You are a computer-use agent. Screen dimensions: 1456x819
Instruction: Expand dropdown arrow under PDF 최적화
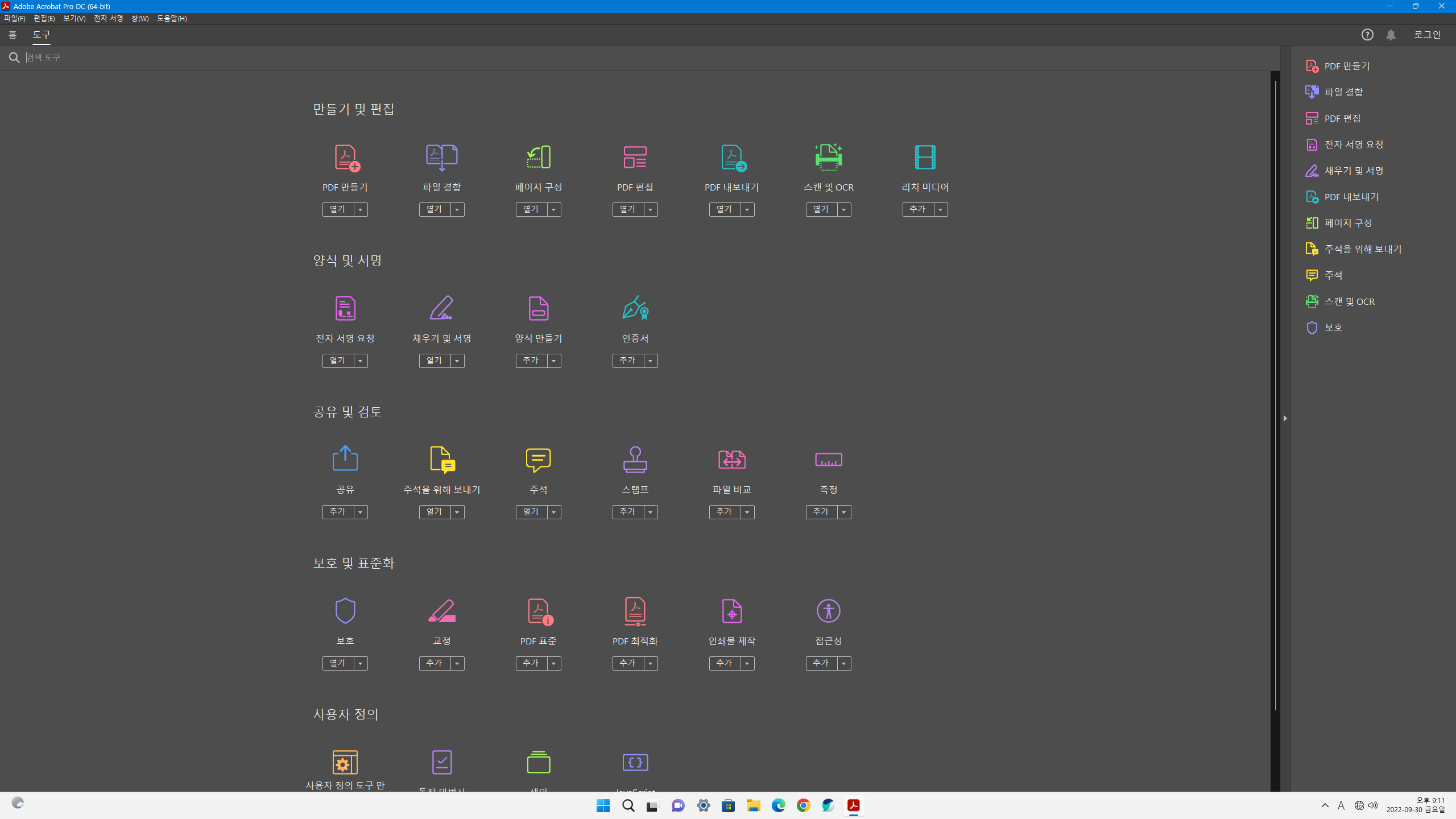click(x=651, y=664)
